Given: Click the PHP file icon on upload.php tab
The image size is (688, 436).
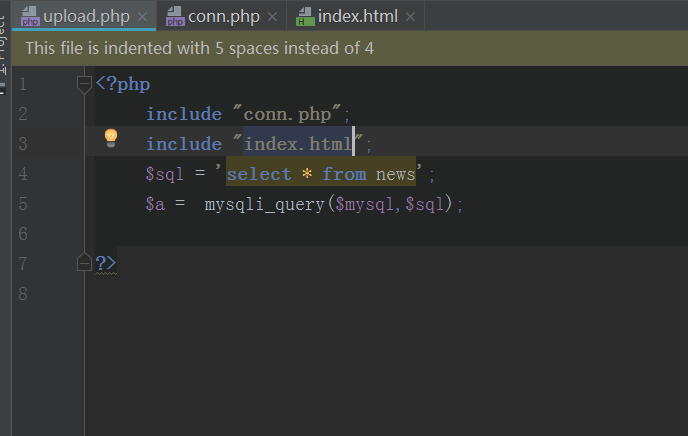Looking at the screenshot, I should [30, 17].
